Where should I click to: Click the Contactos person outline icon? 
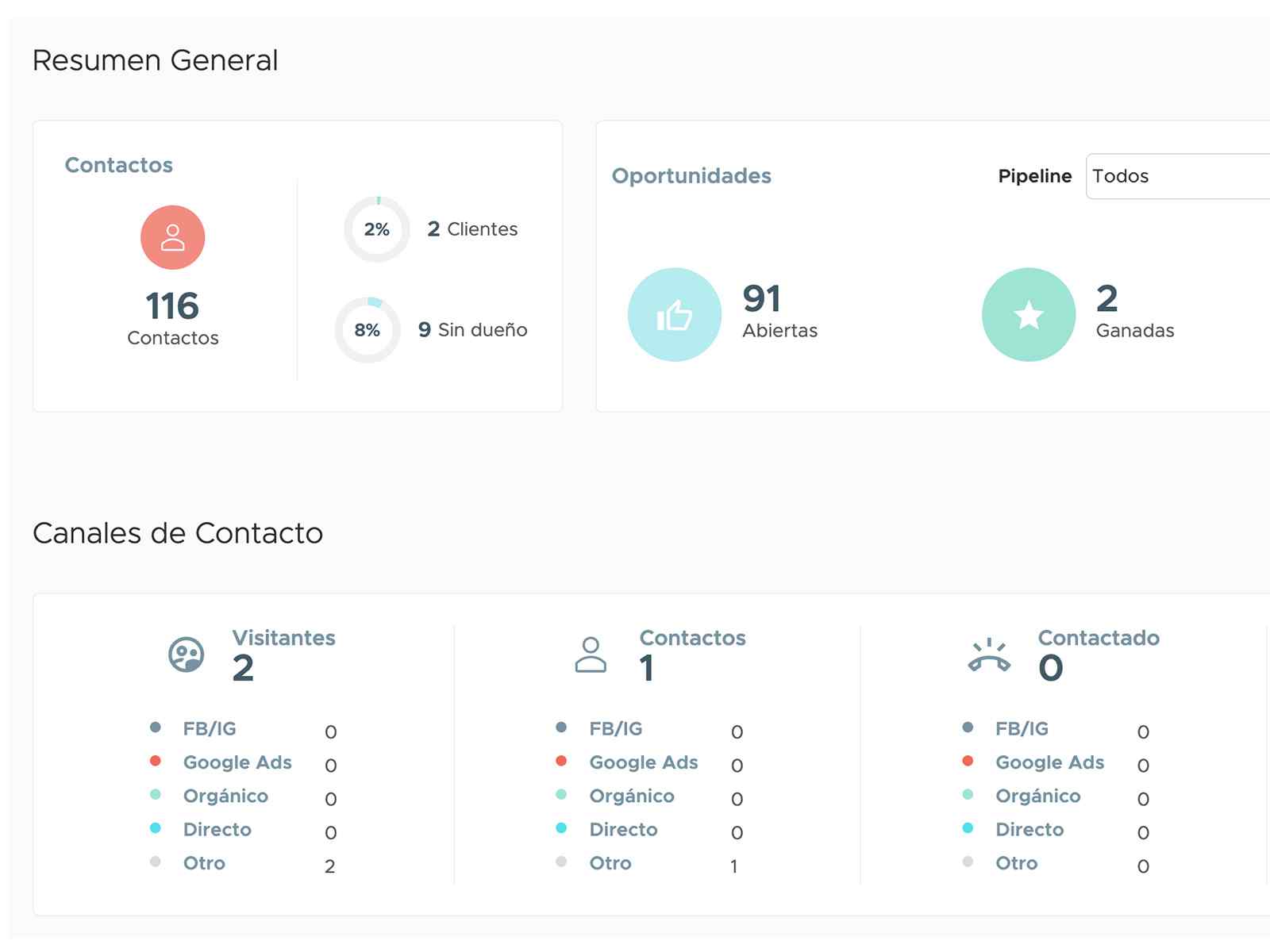pyautogui.click(x=592, y=655)
